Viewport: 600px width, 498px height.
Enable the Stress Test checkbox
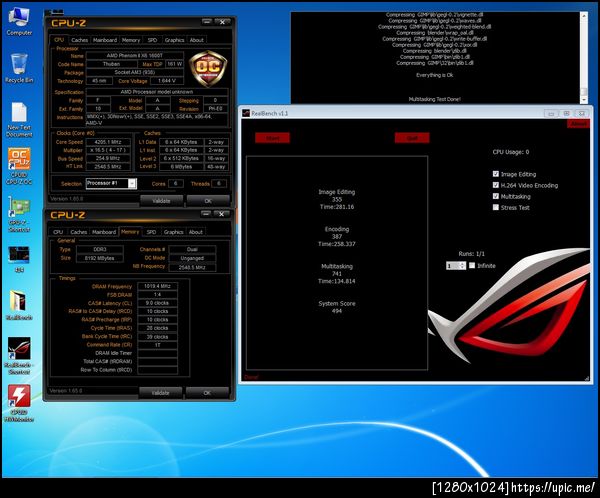[496, 207]
